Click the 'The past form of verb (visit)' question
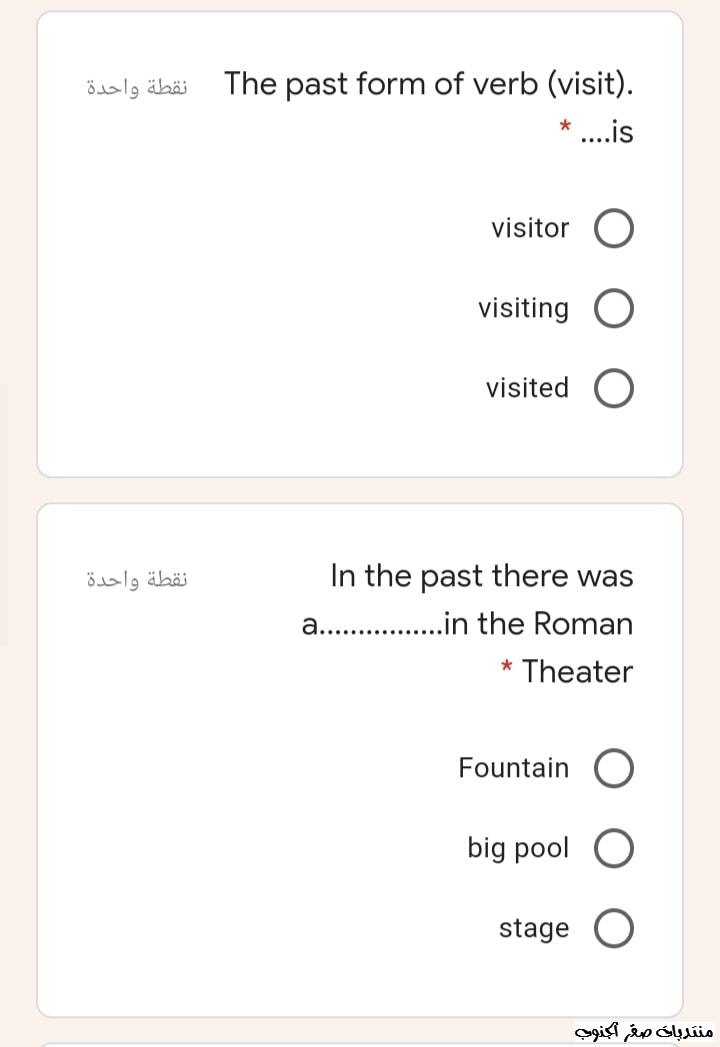720x1047 pixels. [x=429, y=83]
